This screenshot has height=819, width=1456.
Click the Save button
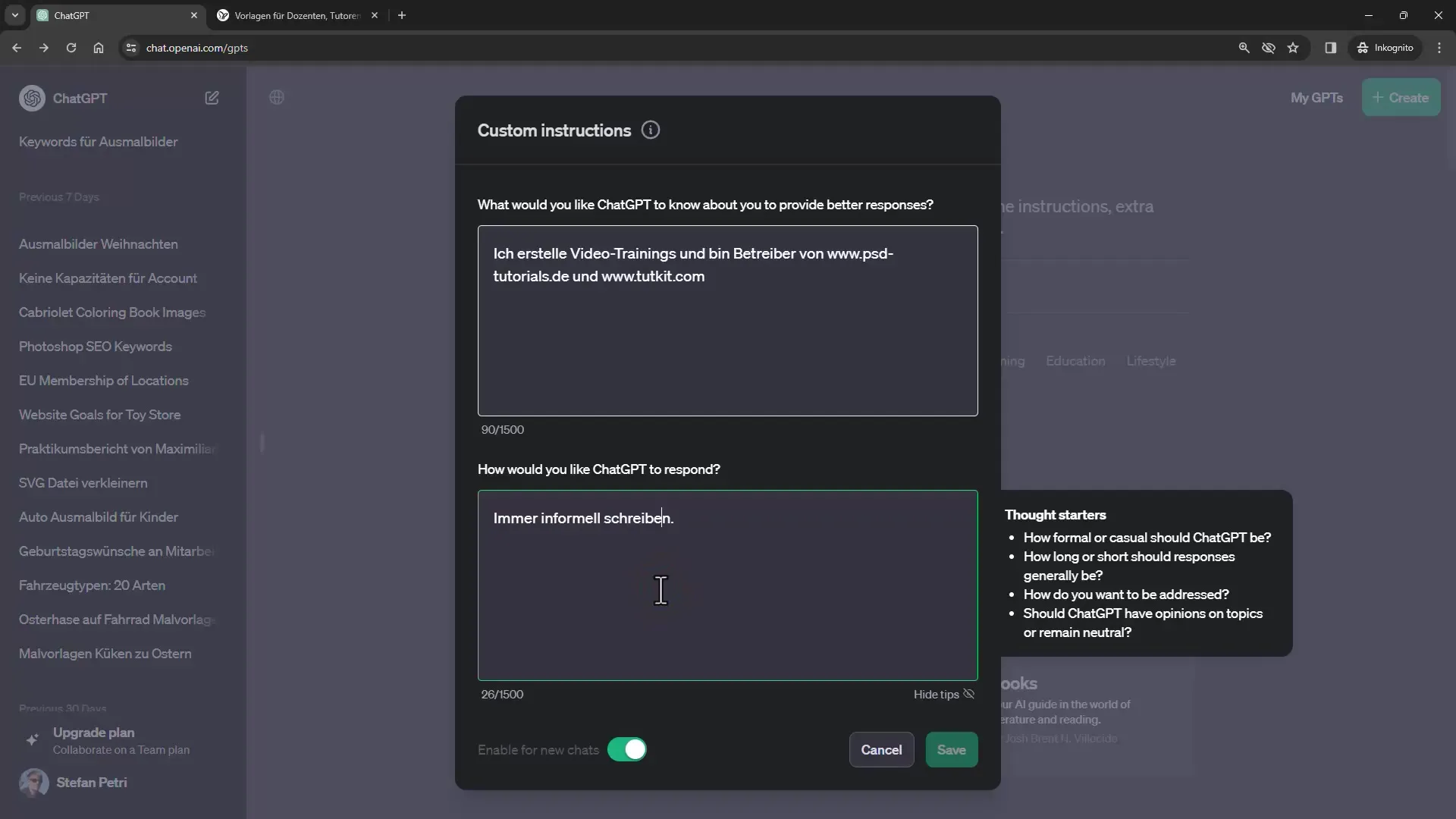click(951, 749)
